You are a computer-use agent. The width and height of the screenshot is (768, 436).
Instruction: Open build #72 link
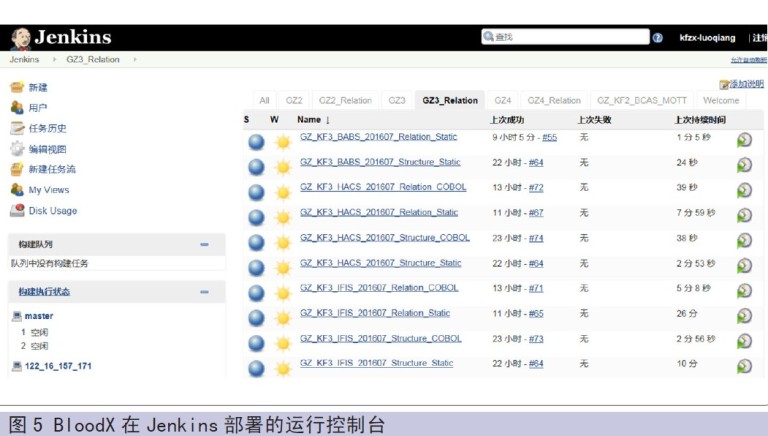click(x=536, y=188)
